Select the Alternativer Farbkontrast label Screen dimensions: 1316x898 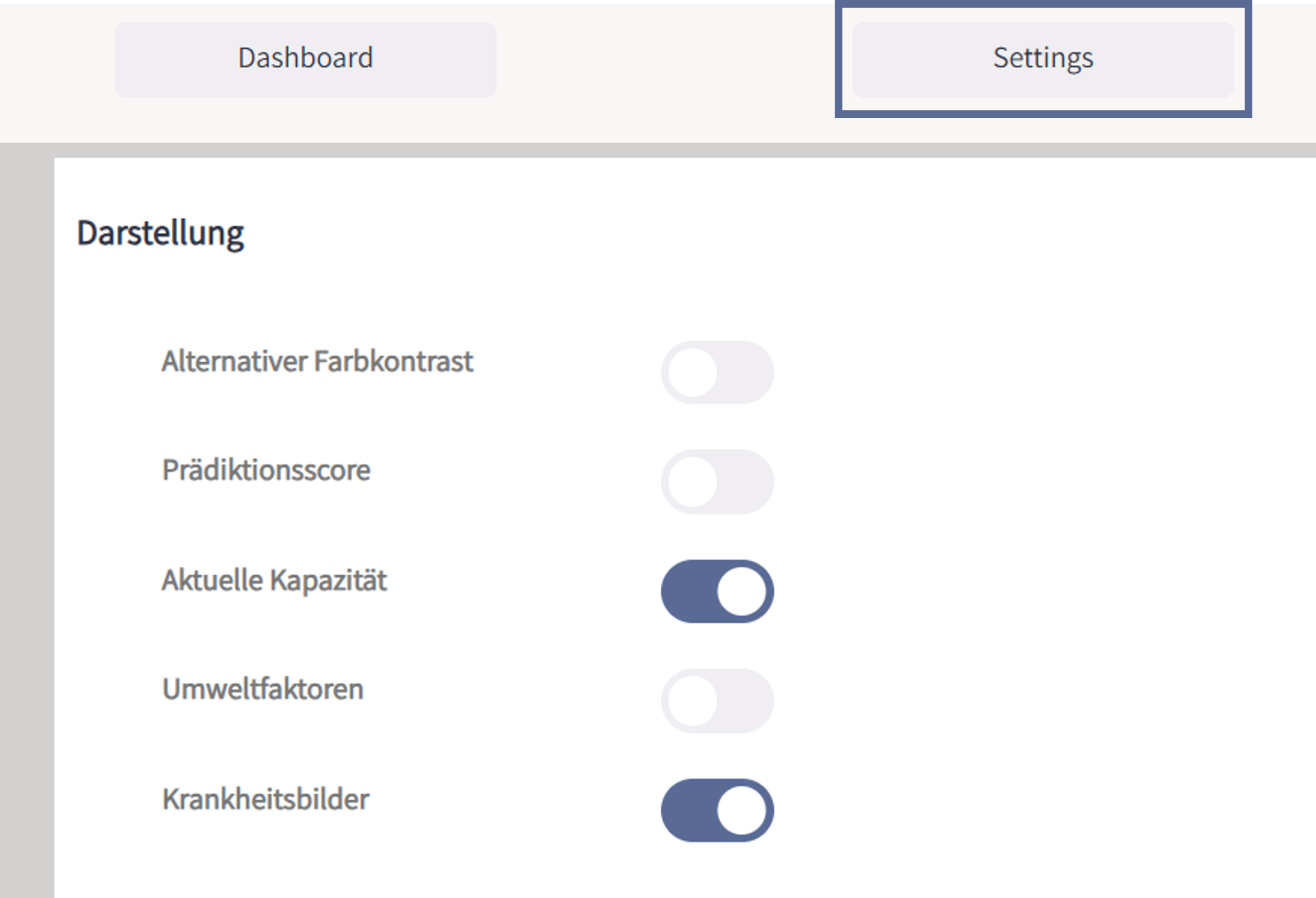click(318, 362)
